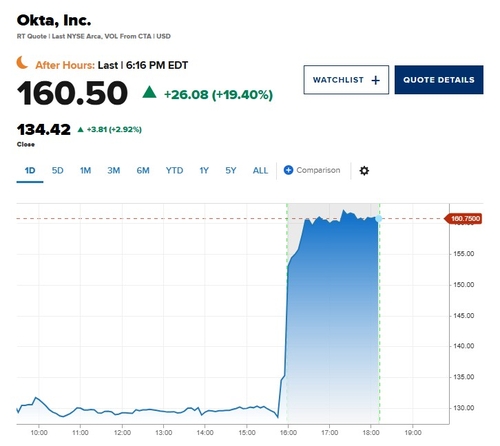Add Okta to WATCHLIST
The height and width of the screenshot is (446, 500).
click(346, 80)
